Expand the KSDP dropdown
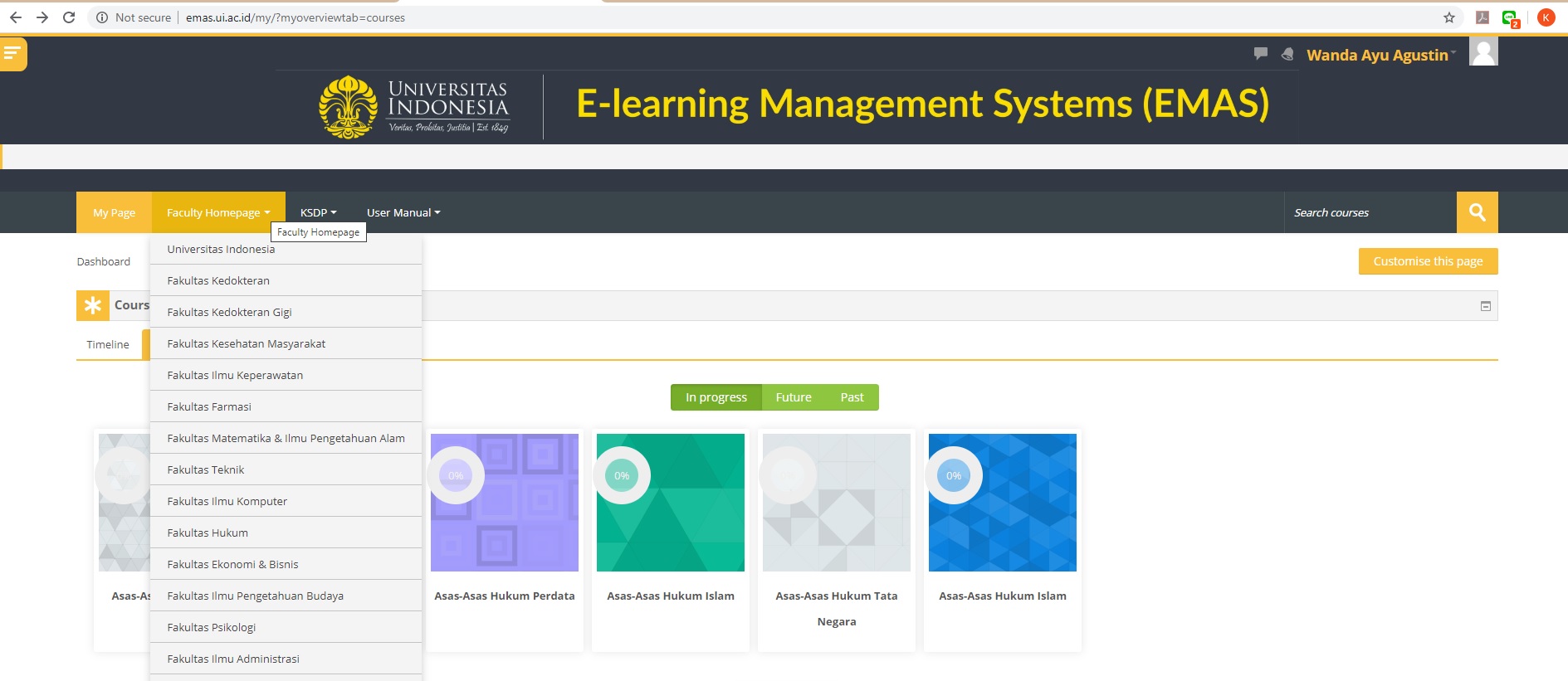Viewport: 1568px width, 681px height. click(x=319, y=212)
